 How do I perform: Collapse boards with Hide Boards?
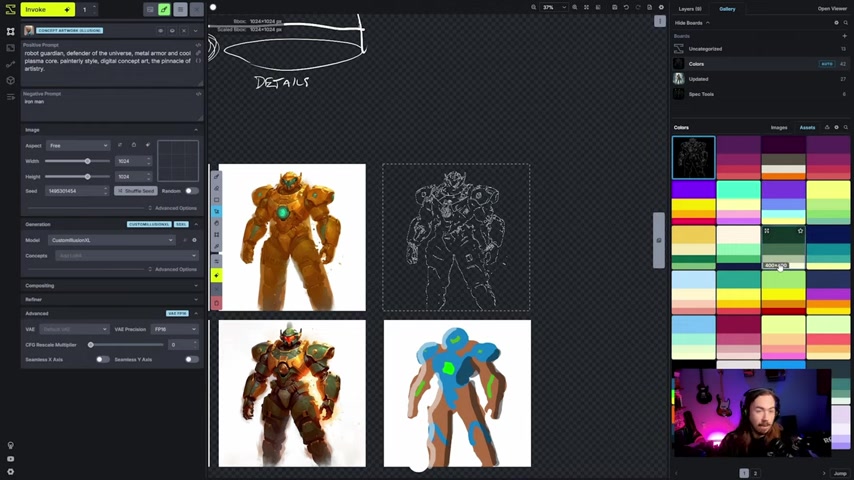click(x=692, y=23)
